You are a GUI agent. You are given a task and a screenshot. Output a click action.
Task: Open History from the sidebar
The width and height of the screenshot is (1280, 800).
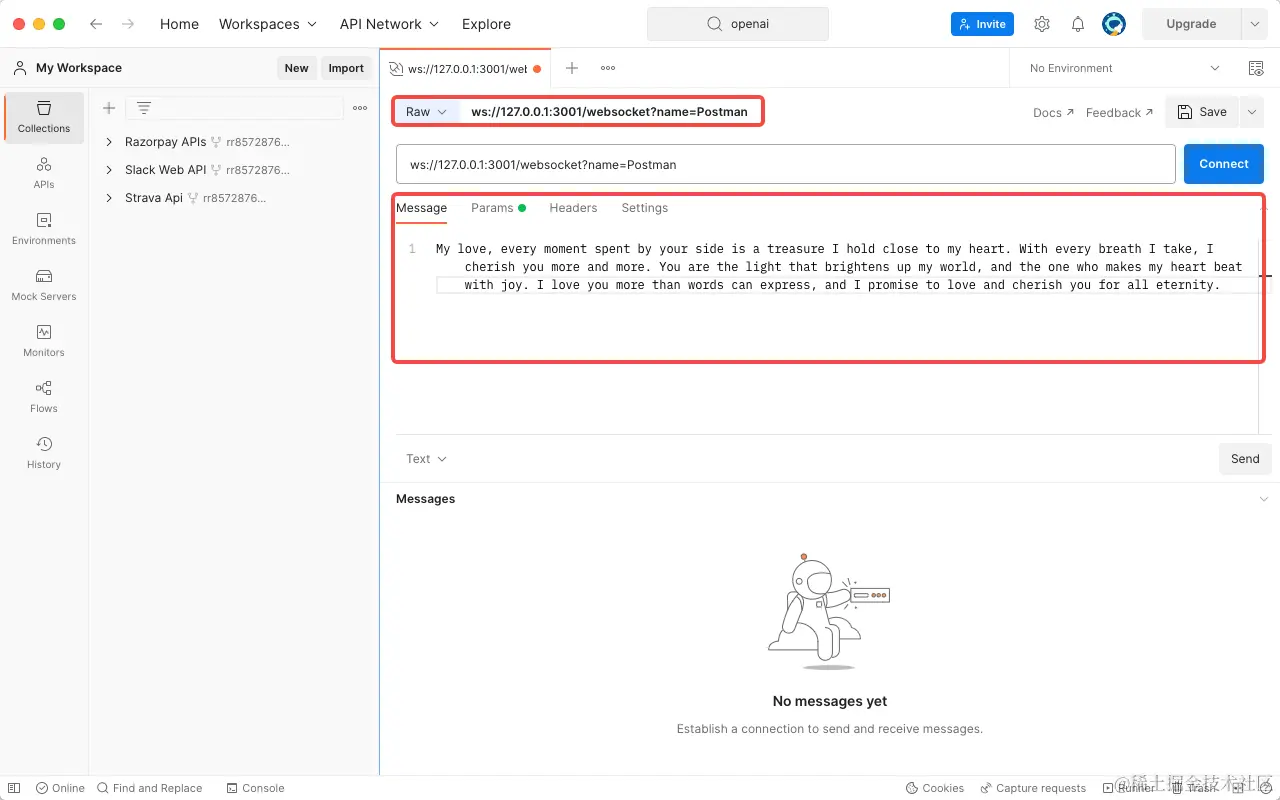coord(43,452)
